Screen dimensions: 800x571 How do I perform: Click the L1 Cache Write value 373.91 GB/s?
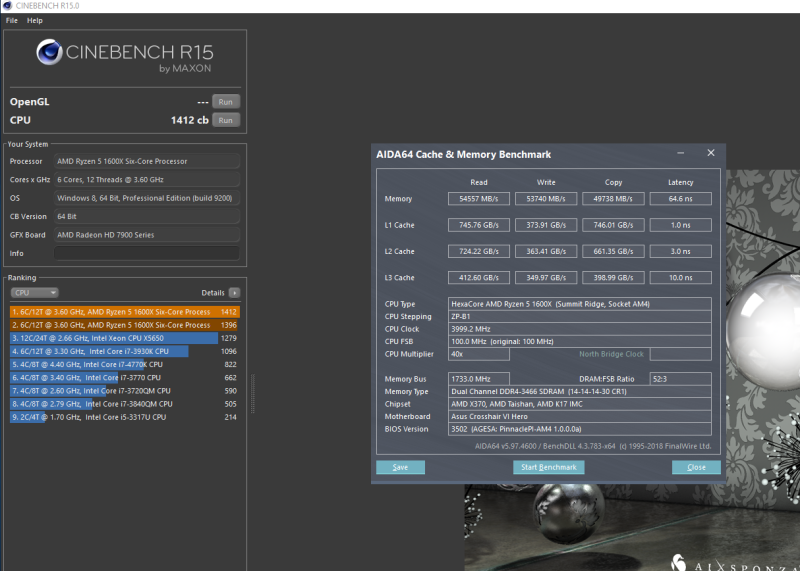click(546, 225)
